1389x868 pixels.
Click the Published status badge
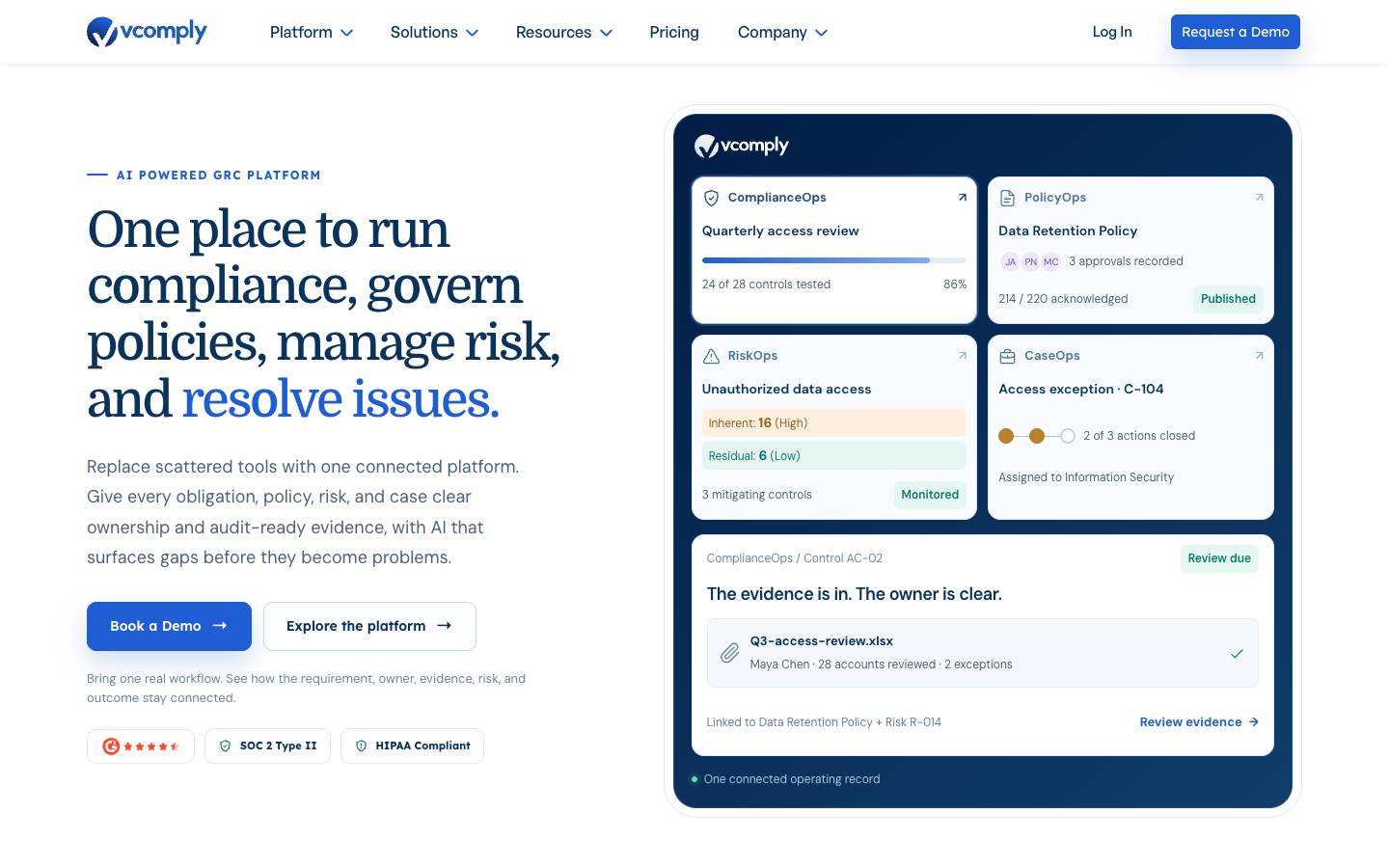point(1228,299)
